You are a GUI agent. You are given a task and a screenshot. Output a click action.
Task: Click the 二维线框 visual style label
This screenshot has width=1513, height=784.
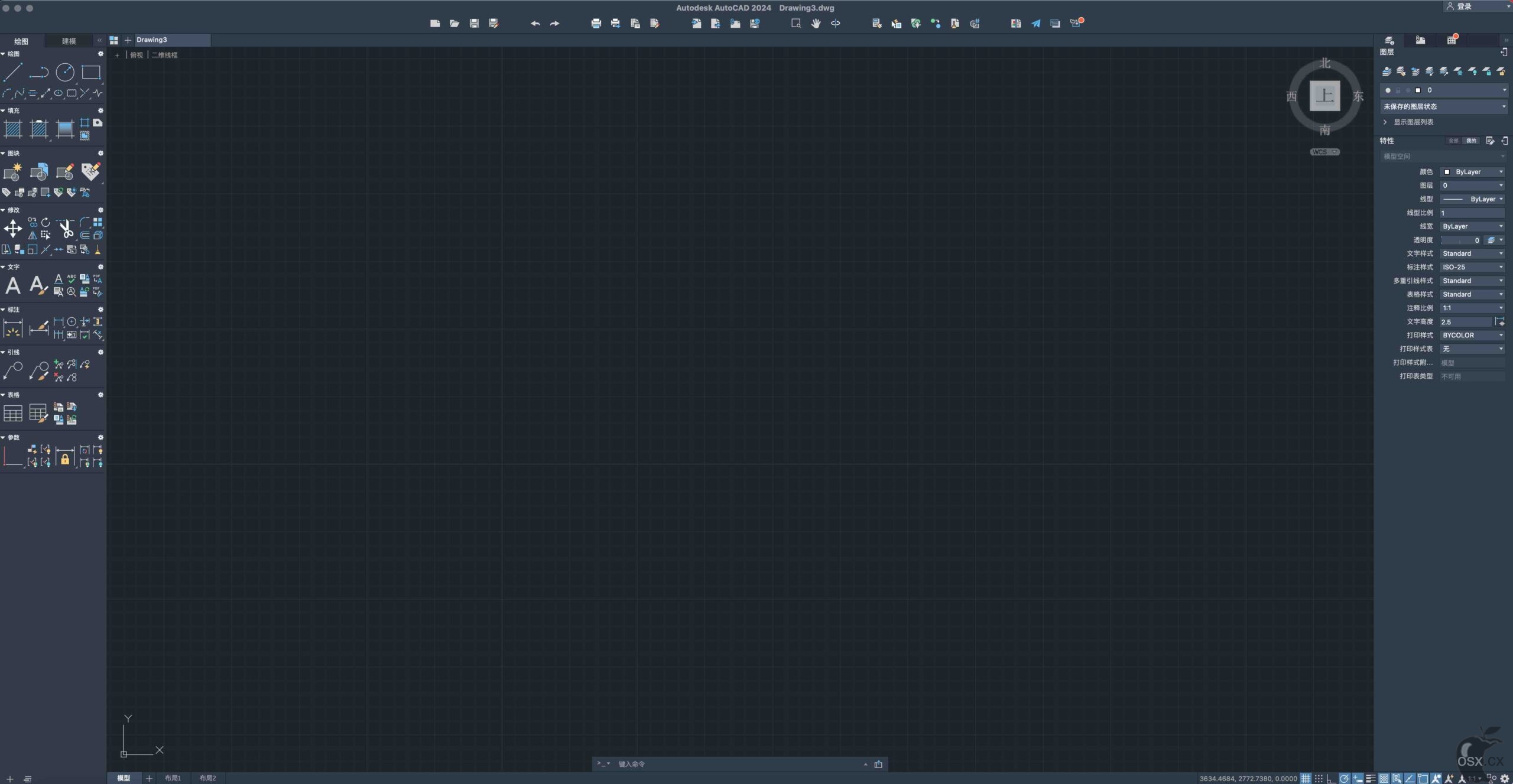(164, 55)
